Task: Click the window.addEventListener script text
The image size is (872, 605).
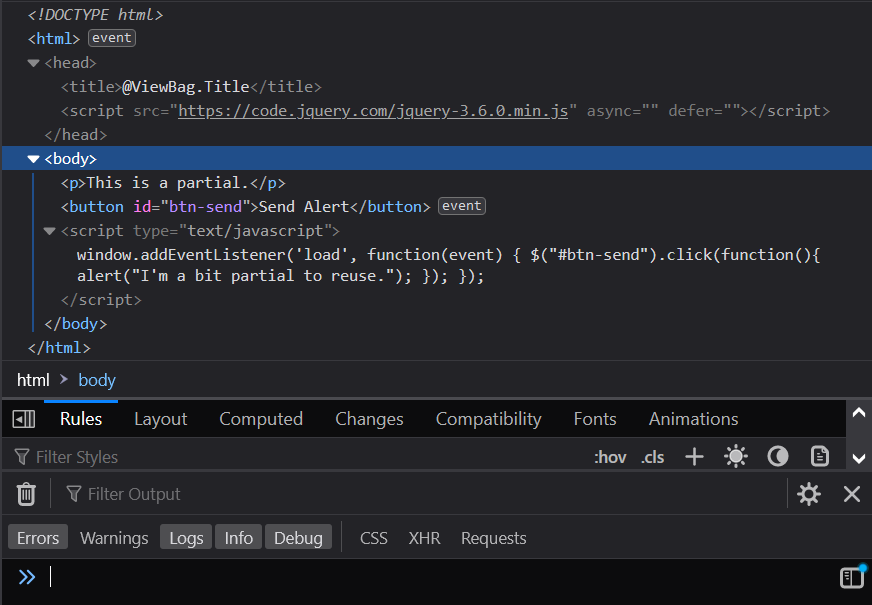Action: 448,265
